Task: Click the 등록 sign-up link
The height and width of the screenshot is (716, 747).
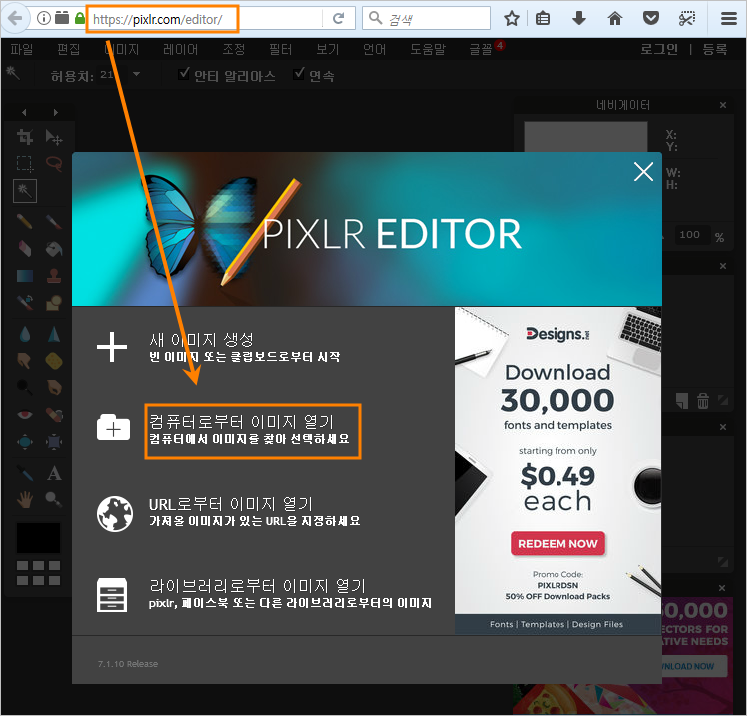Action: (715, 49)
